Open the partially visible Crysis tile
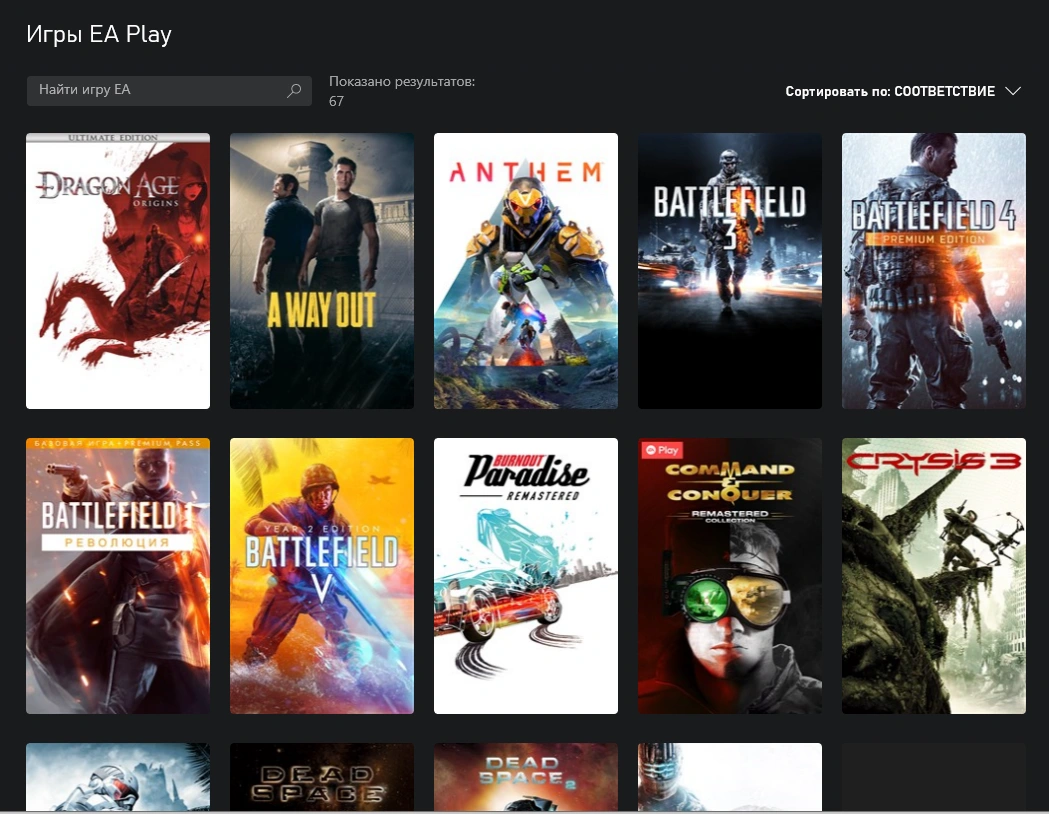Image resolution: width=1049 pixels, height=814 pixels. coord(118,777)
